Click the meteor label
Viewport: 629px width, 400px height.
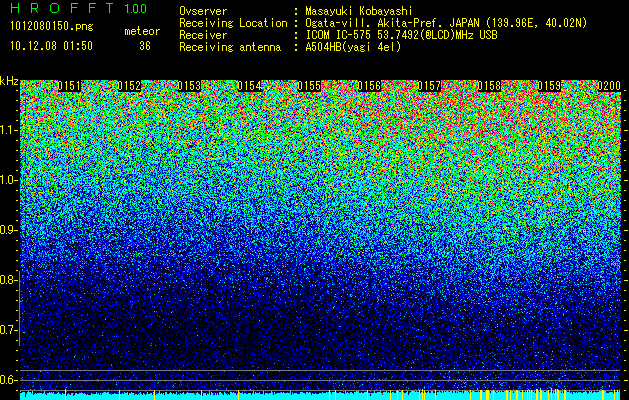142,31
